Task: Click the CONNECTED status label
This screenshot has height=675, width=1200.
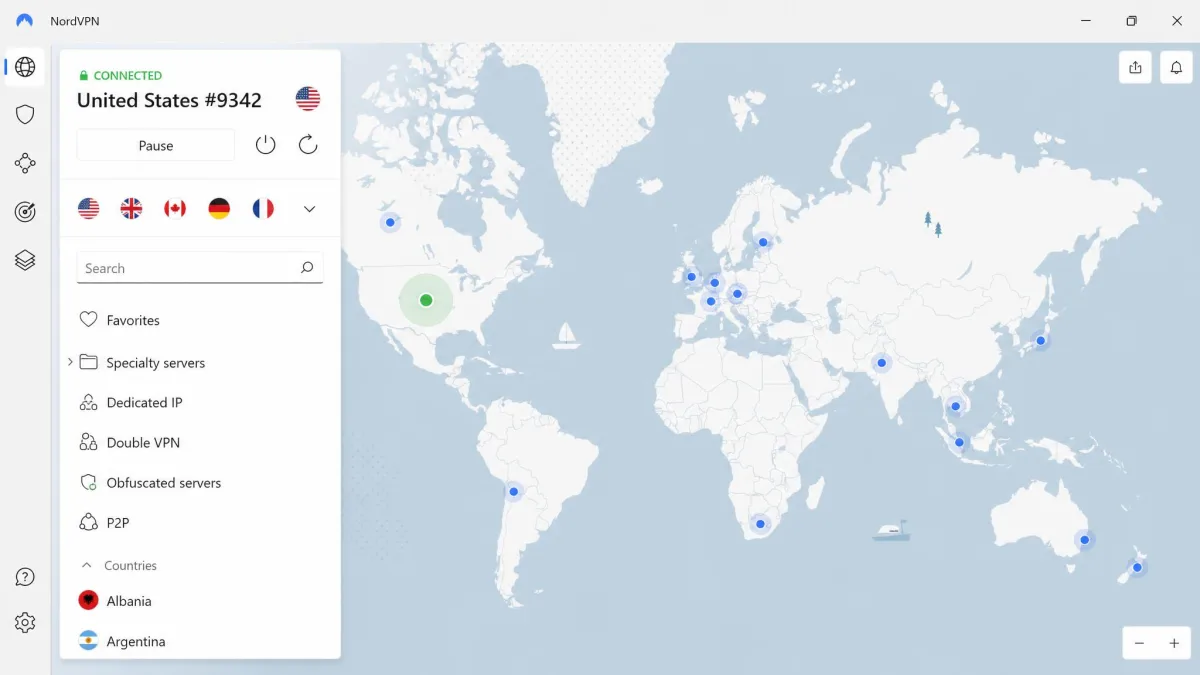Action: (128, 75)
